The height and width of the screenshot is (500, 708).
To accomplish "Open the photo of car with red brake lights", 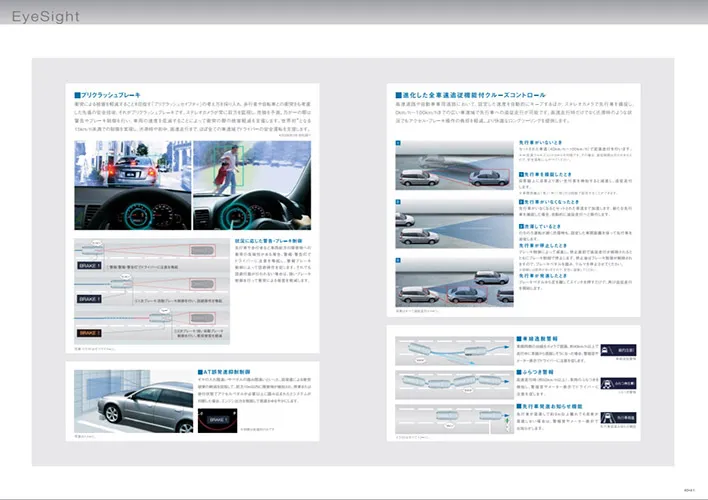I will pos(133,185).
